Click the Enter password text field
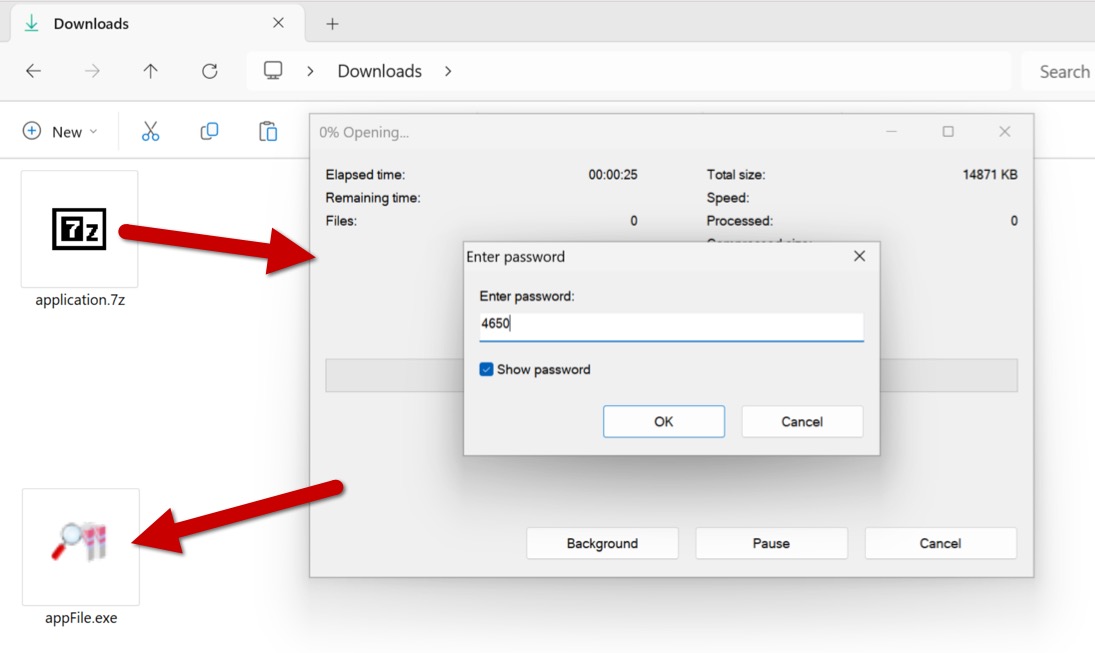 tap(670, 324)
